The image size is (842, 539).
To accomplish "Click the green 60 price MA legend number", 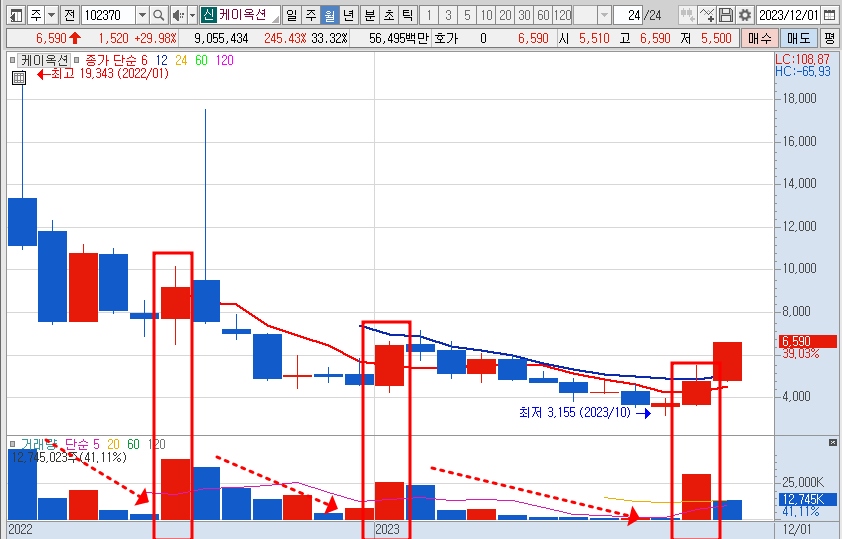I will coord(201,60).
